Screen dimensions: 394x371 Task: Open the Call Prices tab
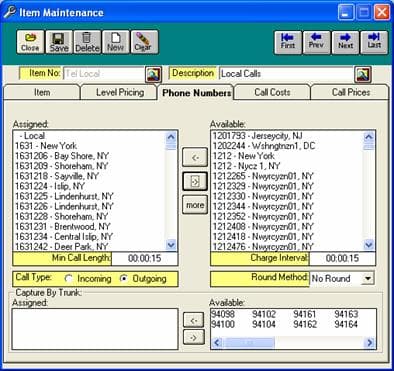[351, 92]
